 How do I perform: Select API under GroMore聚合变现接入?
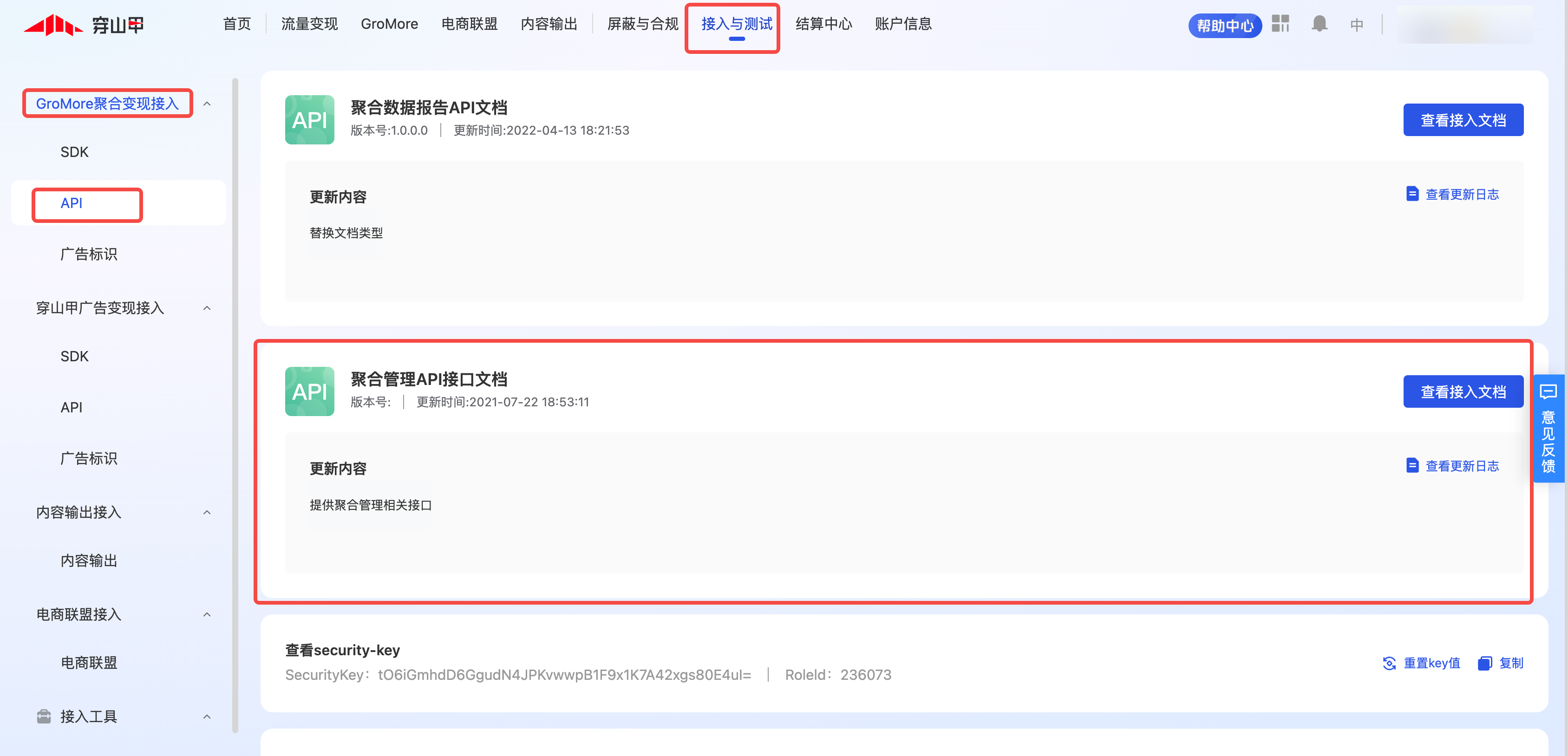tap(71, 203)
